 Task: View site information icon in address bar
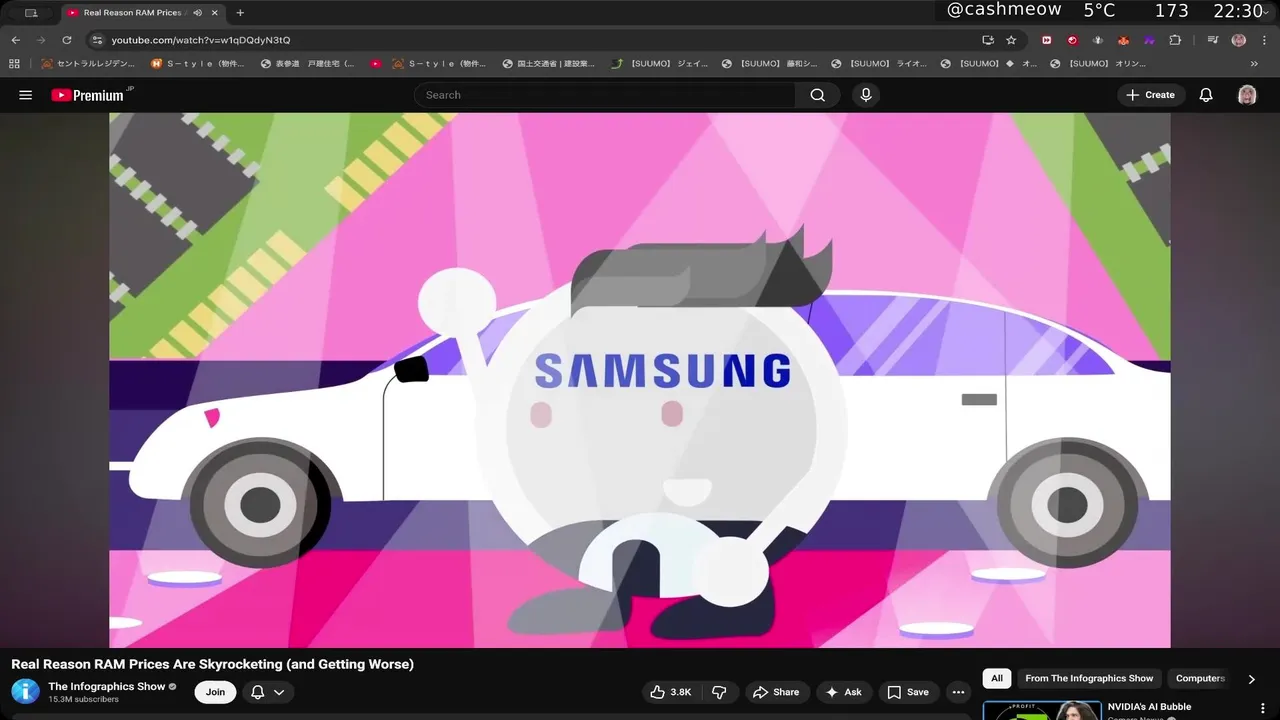pos(97,40)
